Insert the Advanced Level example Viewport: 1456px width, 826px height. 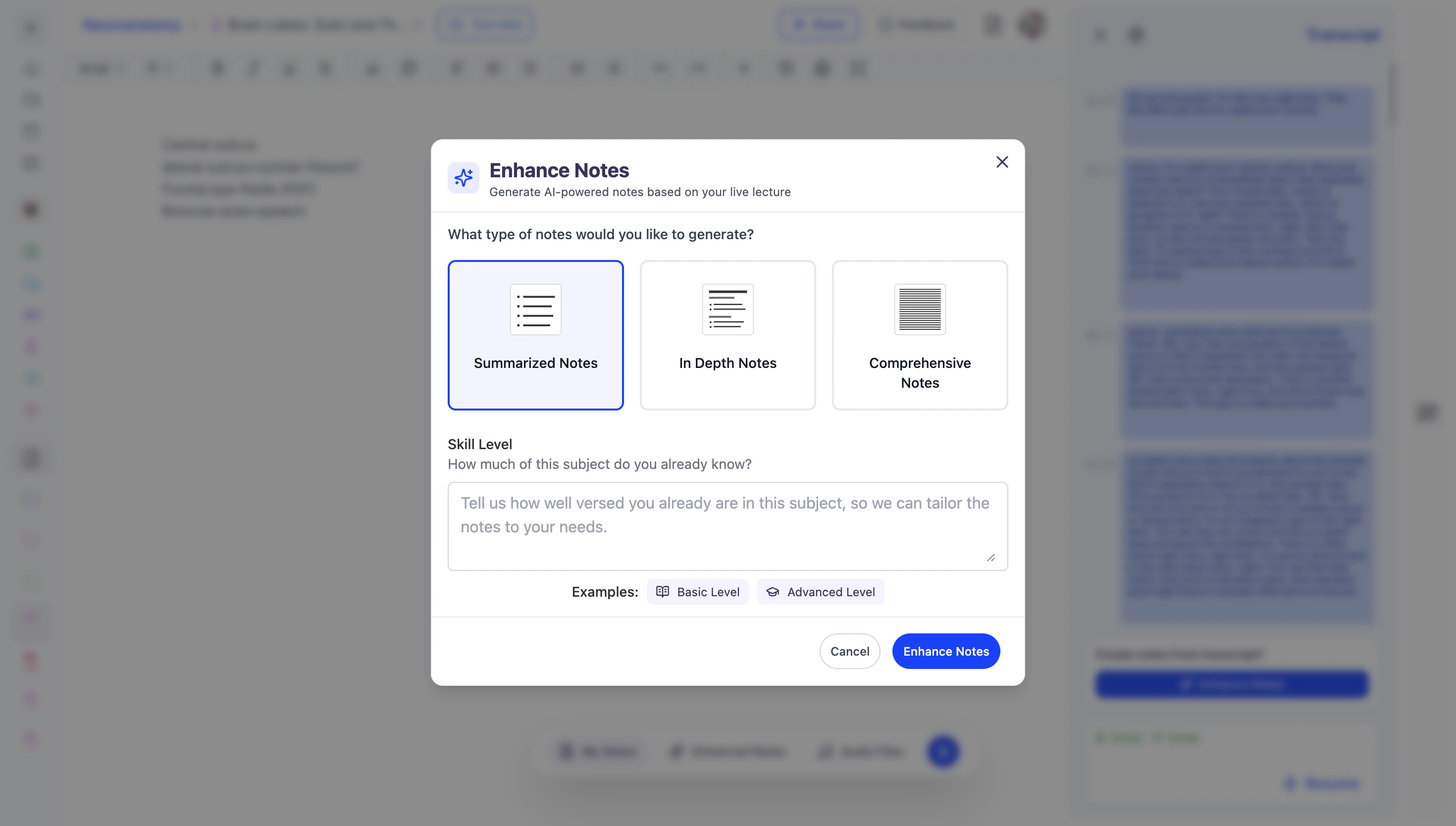click(x=820, y=592)
